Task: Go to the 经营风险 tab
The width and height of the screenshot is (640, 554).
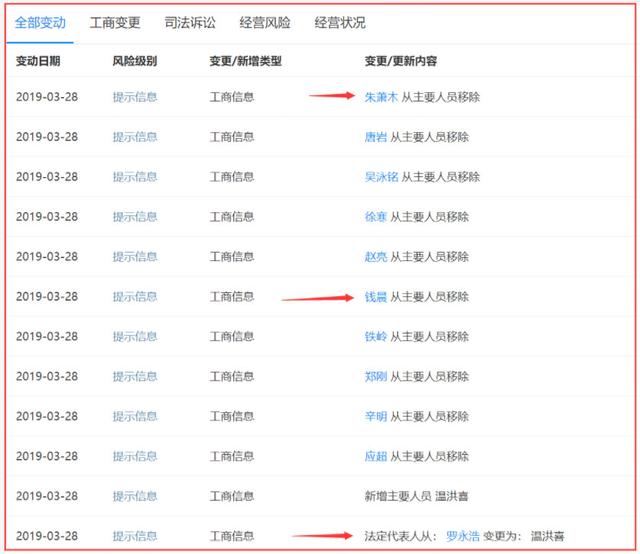Action: pyautogui.click(x=265, y=22)
